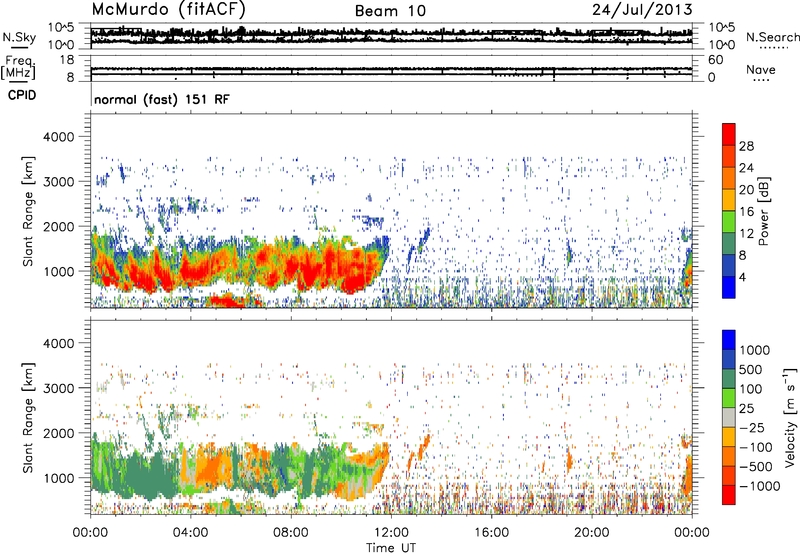Select the Beam 10 label
This screenshot has height=554, width=800.
point(390,11)
